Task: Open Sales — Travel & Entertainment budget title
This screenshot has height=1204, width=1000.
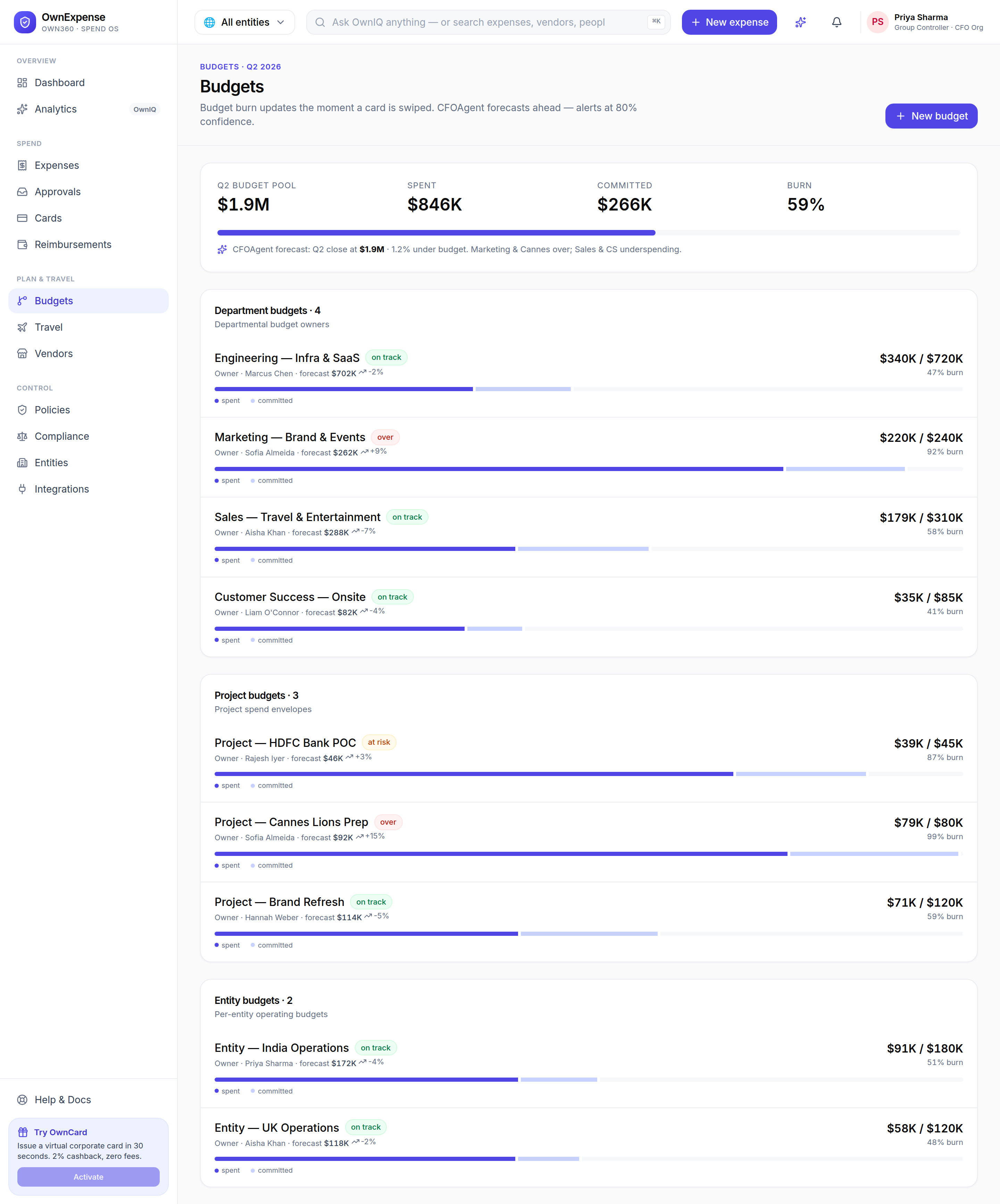Action: 298,517
